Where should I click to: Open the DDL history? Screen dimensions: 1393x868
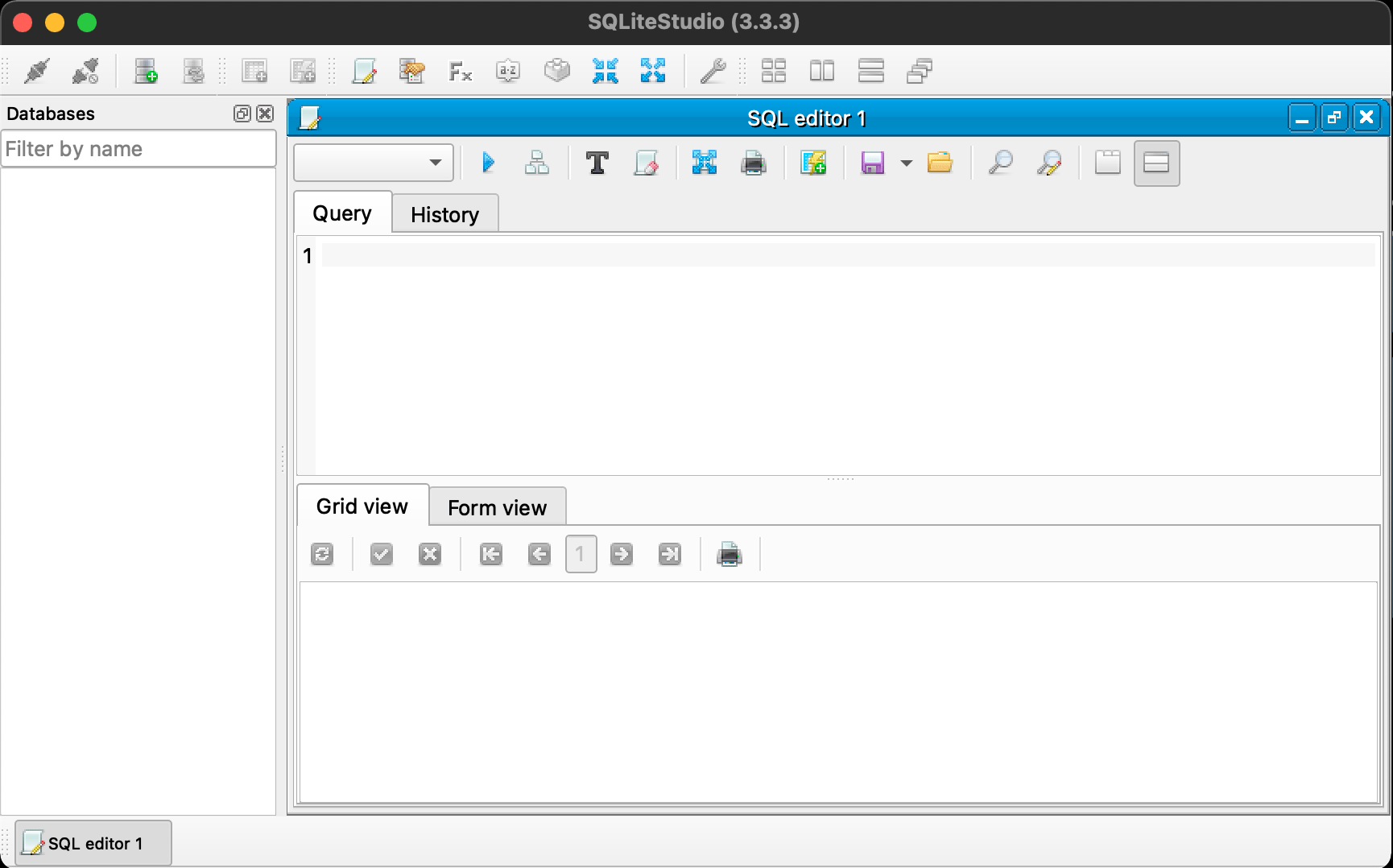click(412, 71)
